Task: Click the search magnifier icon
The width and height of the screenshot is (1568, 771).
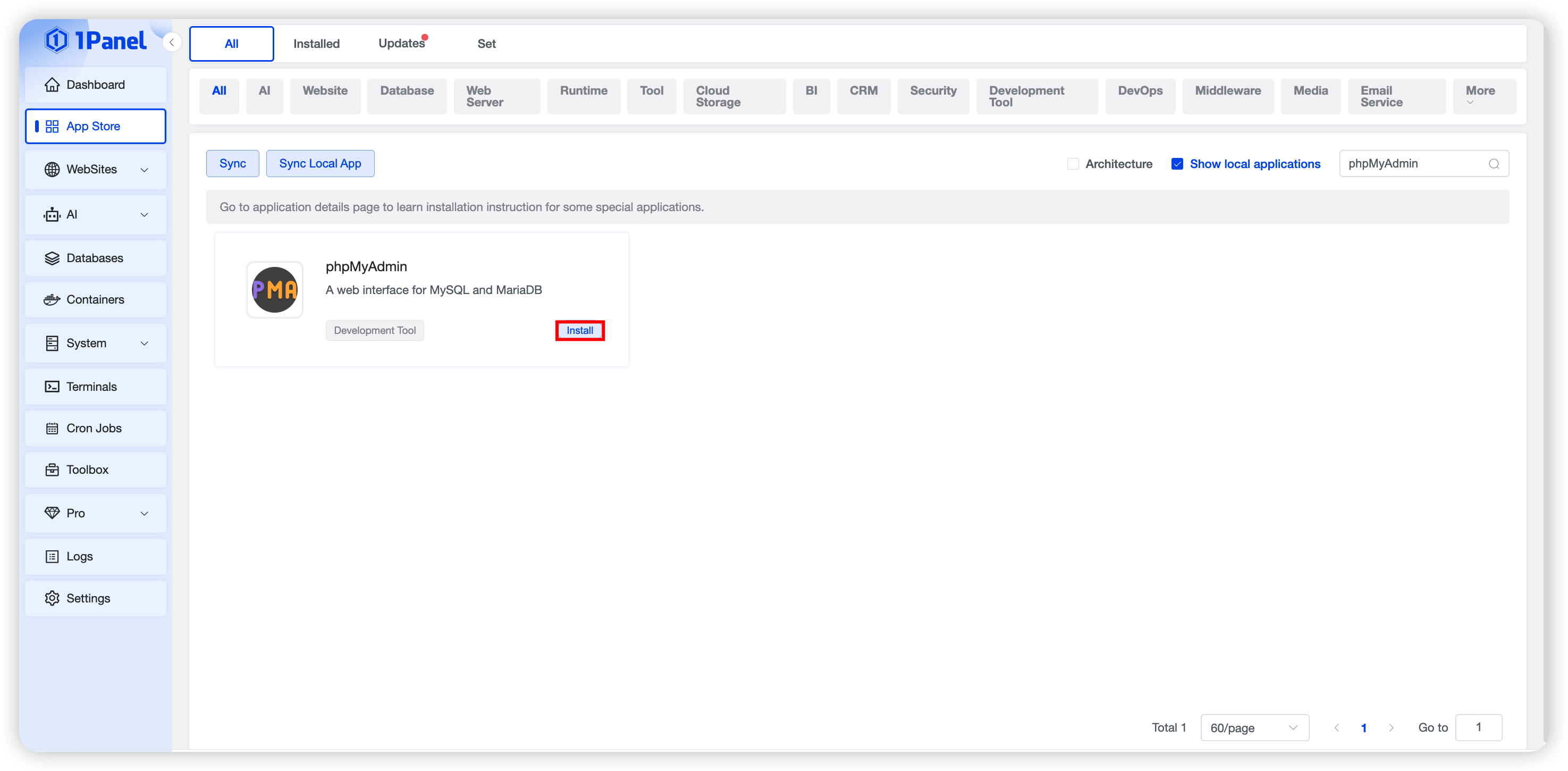Action: click(x=1493, y=164)
